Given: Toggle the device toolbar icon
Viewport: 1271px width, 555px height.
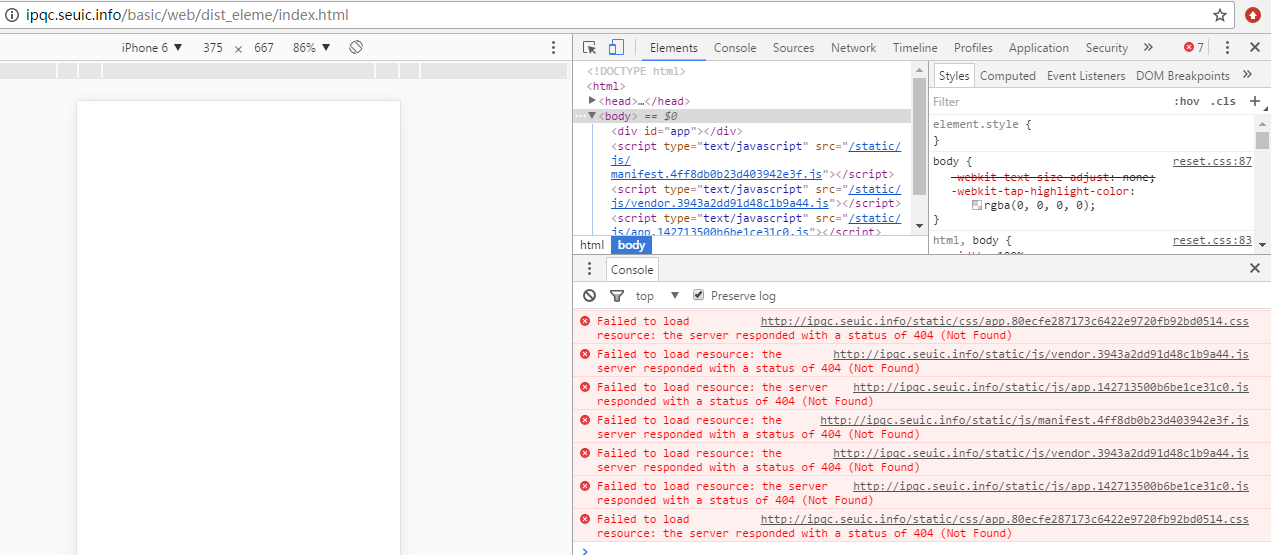Looking at the screenshot, I should tap(616, 48).
